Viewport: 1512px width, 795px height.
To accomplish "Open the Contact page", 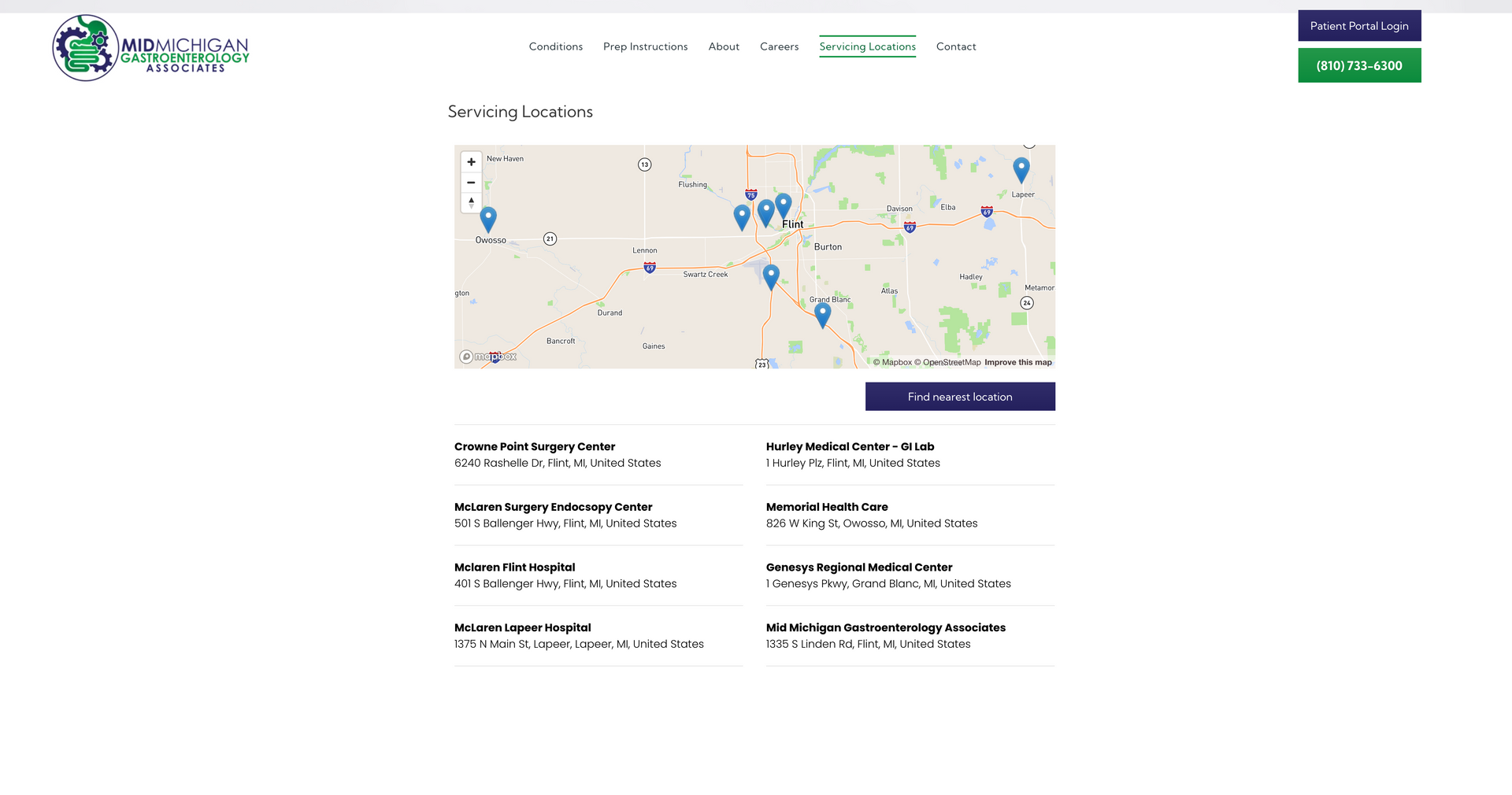I will point(956,46).
